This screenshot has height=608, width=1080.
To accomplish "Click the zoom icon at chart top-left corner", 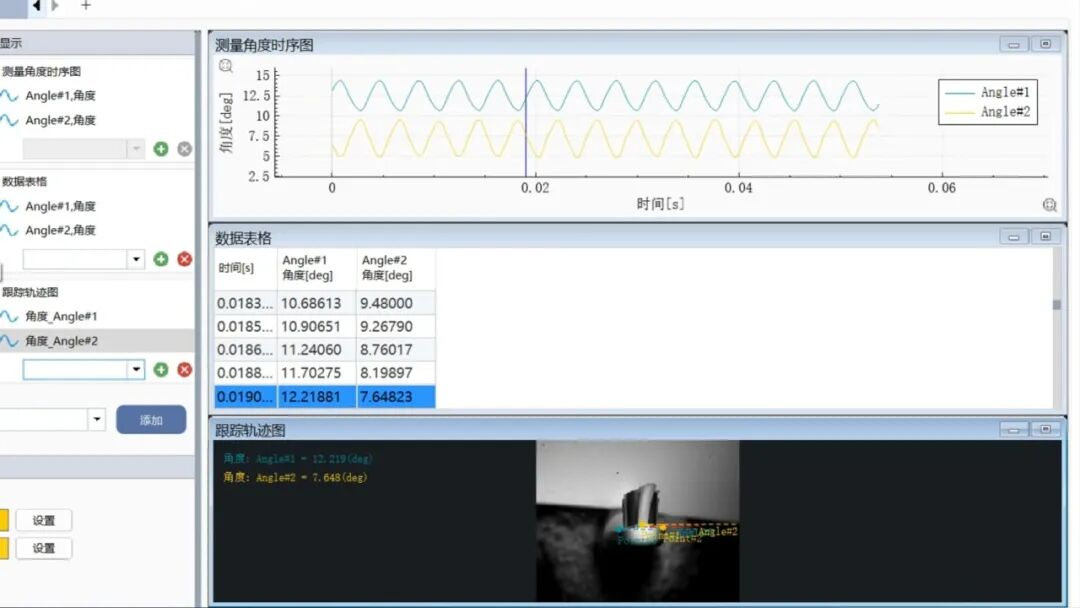I will tap(226, 66).
